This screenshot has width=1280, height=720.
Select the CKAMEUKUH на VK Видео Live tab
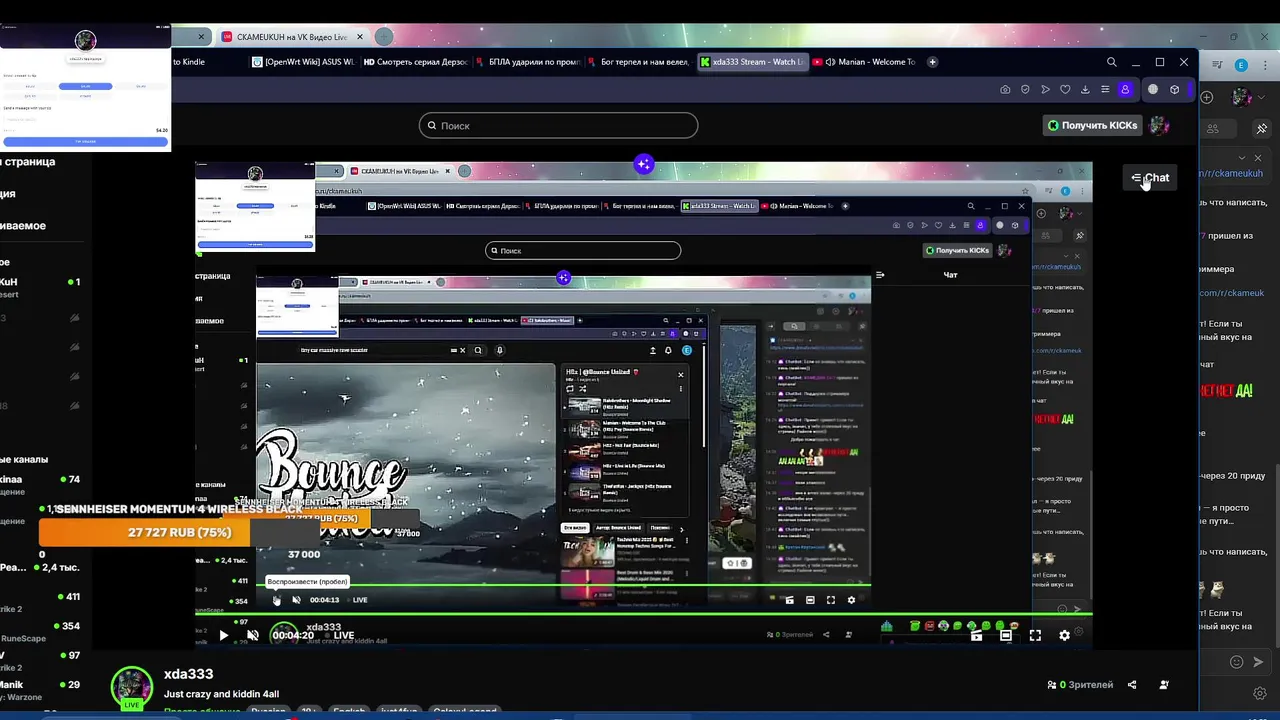click(291, 37)
